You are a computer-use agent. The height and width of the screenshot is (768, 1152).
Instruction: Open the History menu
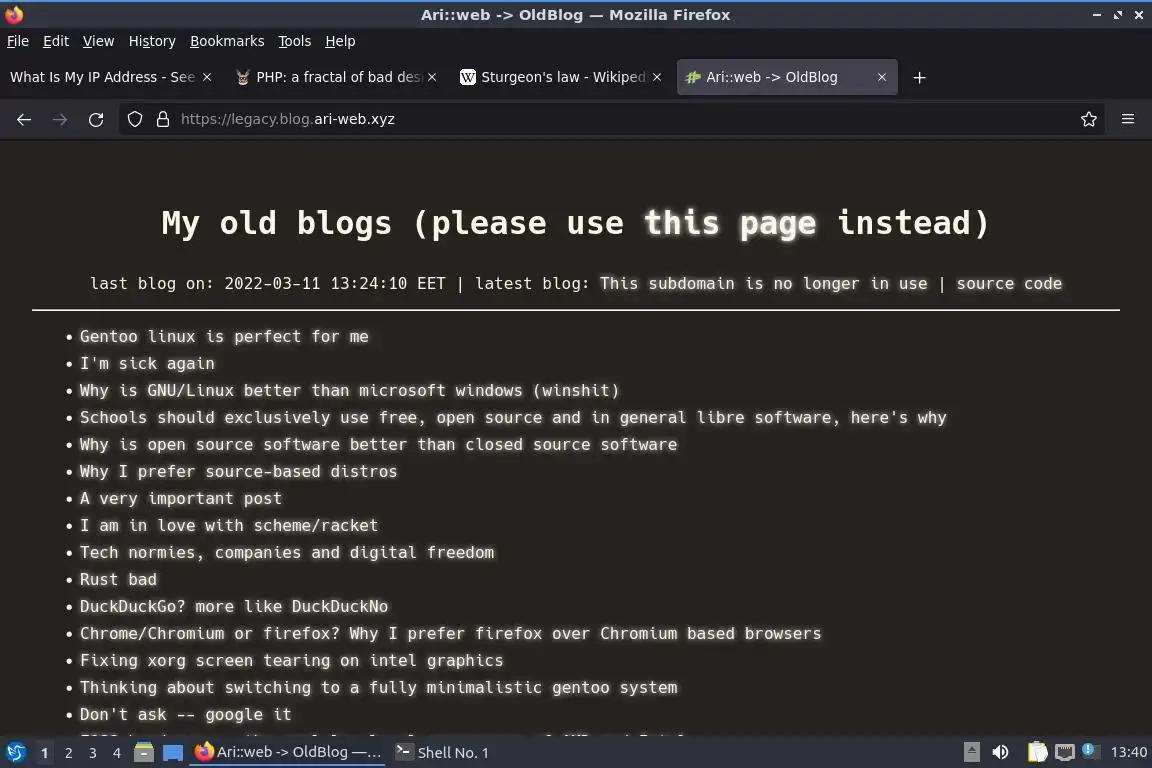[x=152, y=41]
